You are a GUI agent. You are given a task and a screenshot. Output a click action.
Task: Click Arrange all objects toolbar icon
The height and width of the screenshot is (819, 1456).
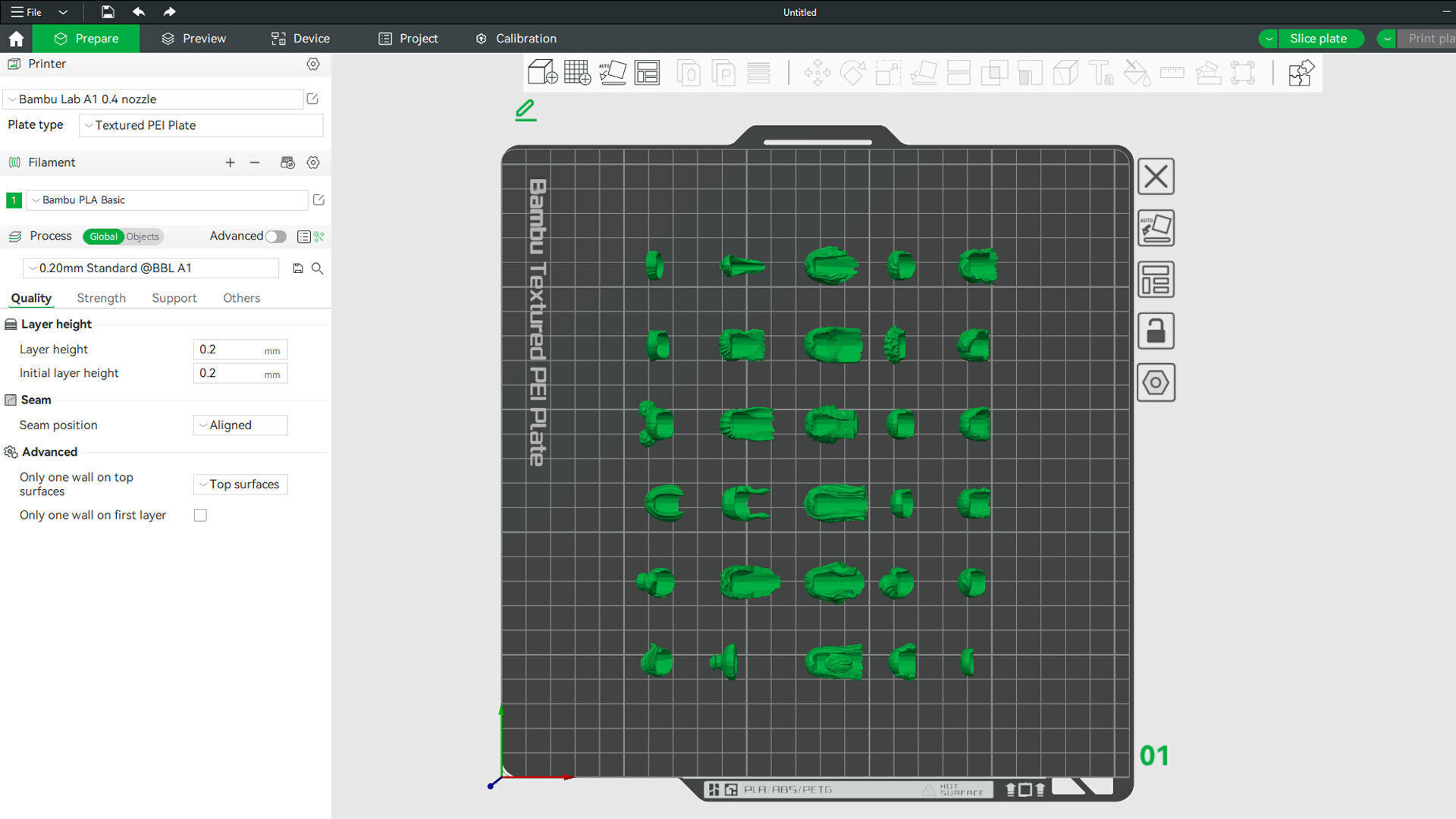click(x=647, y=73)
